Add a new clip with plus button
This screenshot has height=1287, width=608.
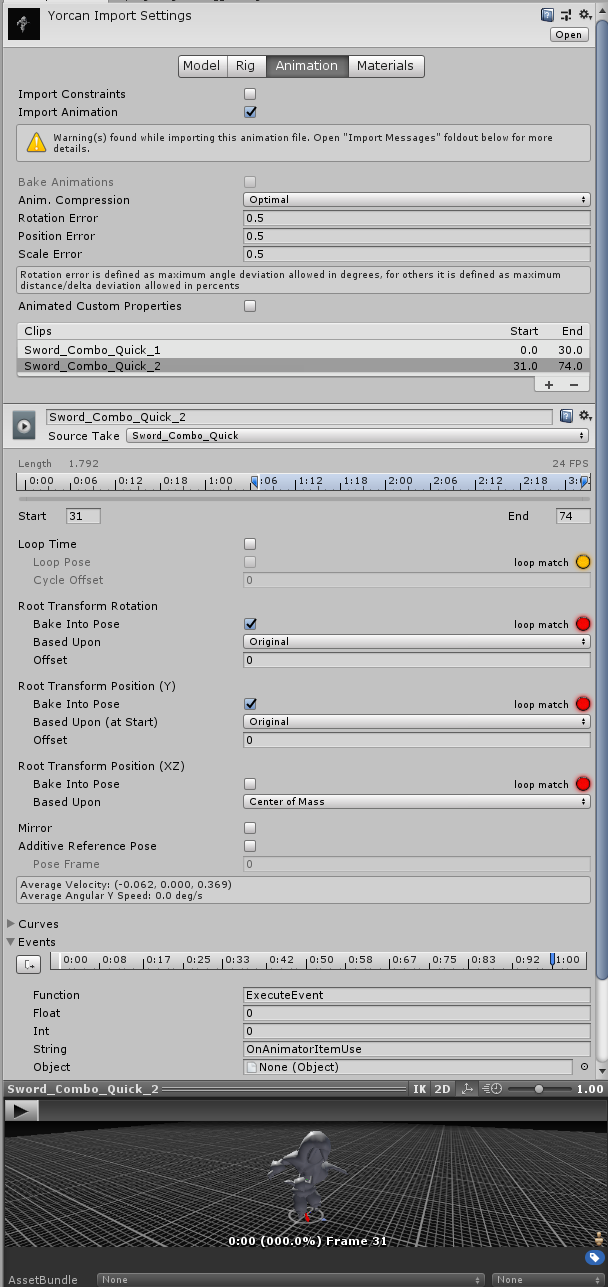pyautogui.click(x=549, y=384)
